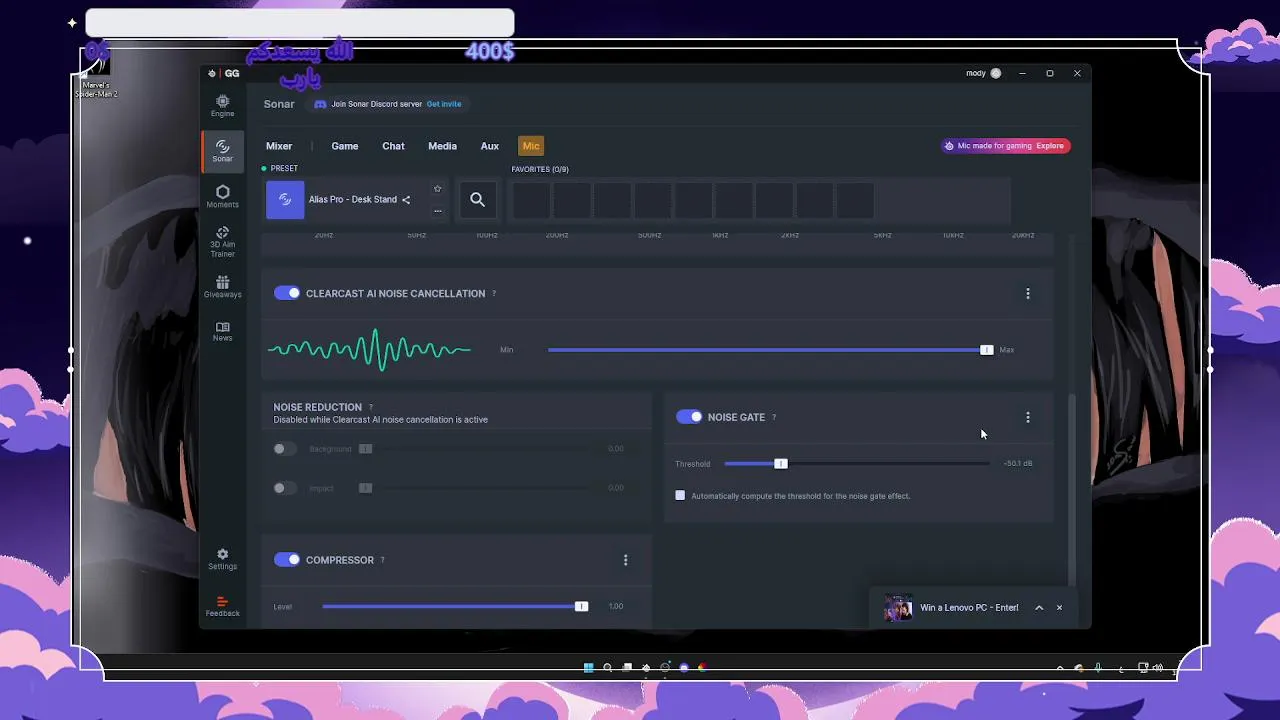
Task: Click the Noise Gate help question mark
Action: coord(773,417)
